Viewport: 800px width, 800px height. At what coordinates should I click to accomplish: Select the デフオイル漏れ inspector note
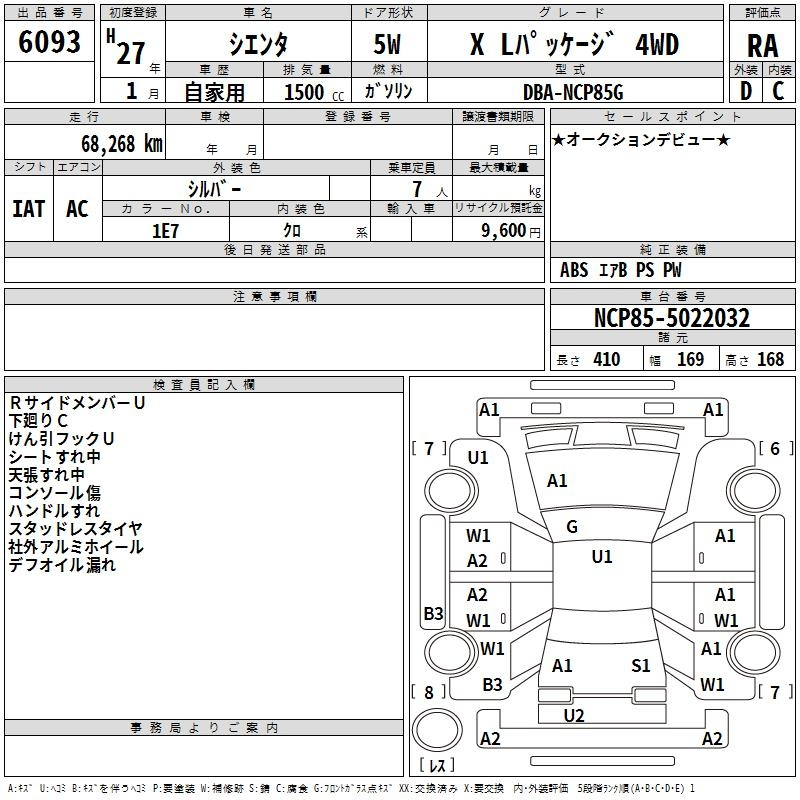pos(62,565)
